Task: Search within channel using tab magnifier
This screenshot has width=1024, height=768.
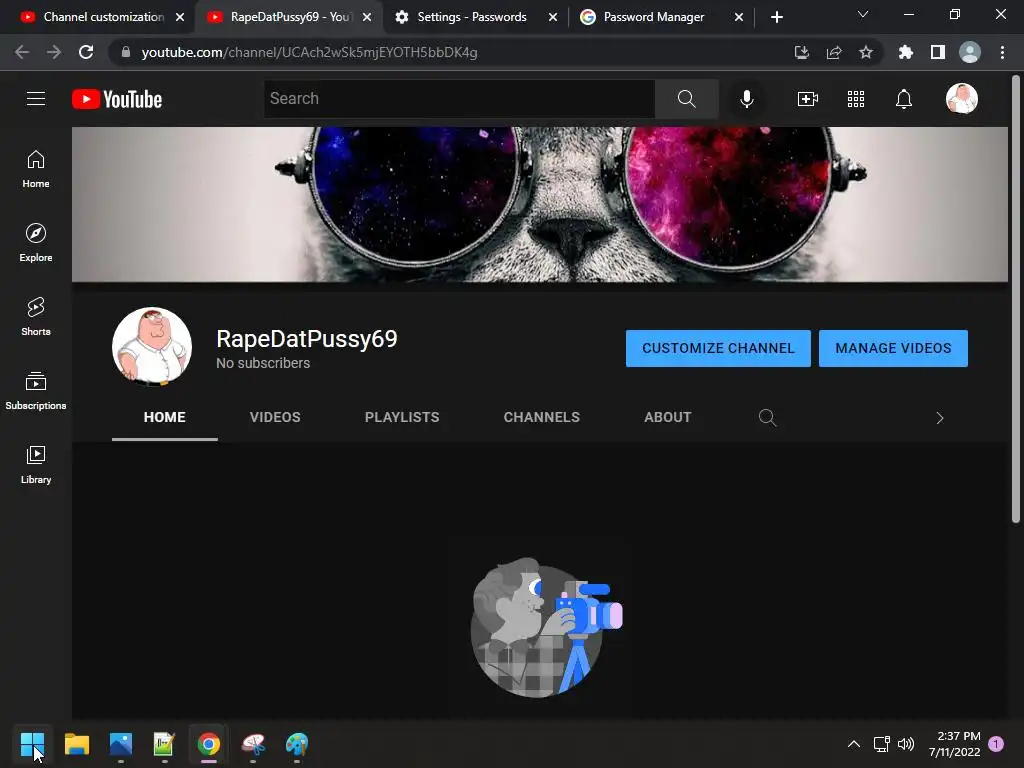Action: click(x=767, y=417)
